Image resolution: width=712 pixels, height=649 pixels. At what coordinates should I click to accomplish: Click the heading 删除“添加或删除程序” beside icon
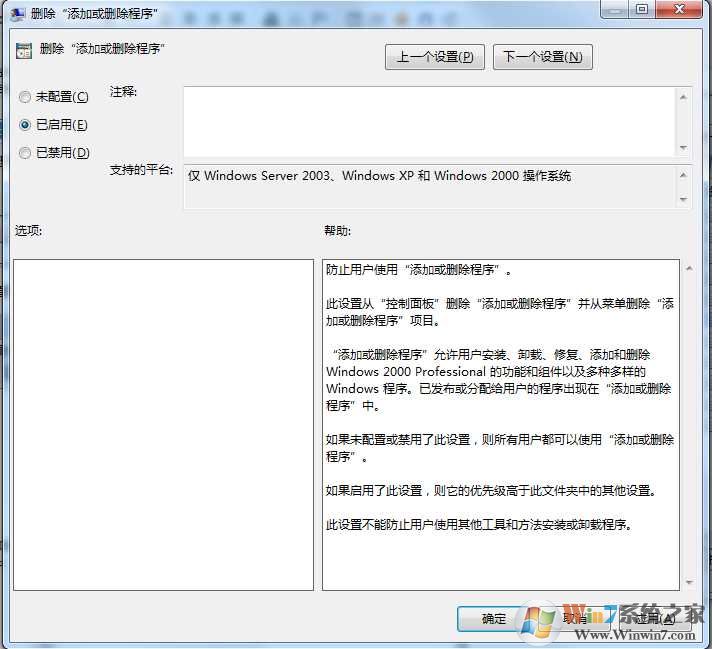102,49
